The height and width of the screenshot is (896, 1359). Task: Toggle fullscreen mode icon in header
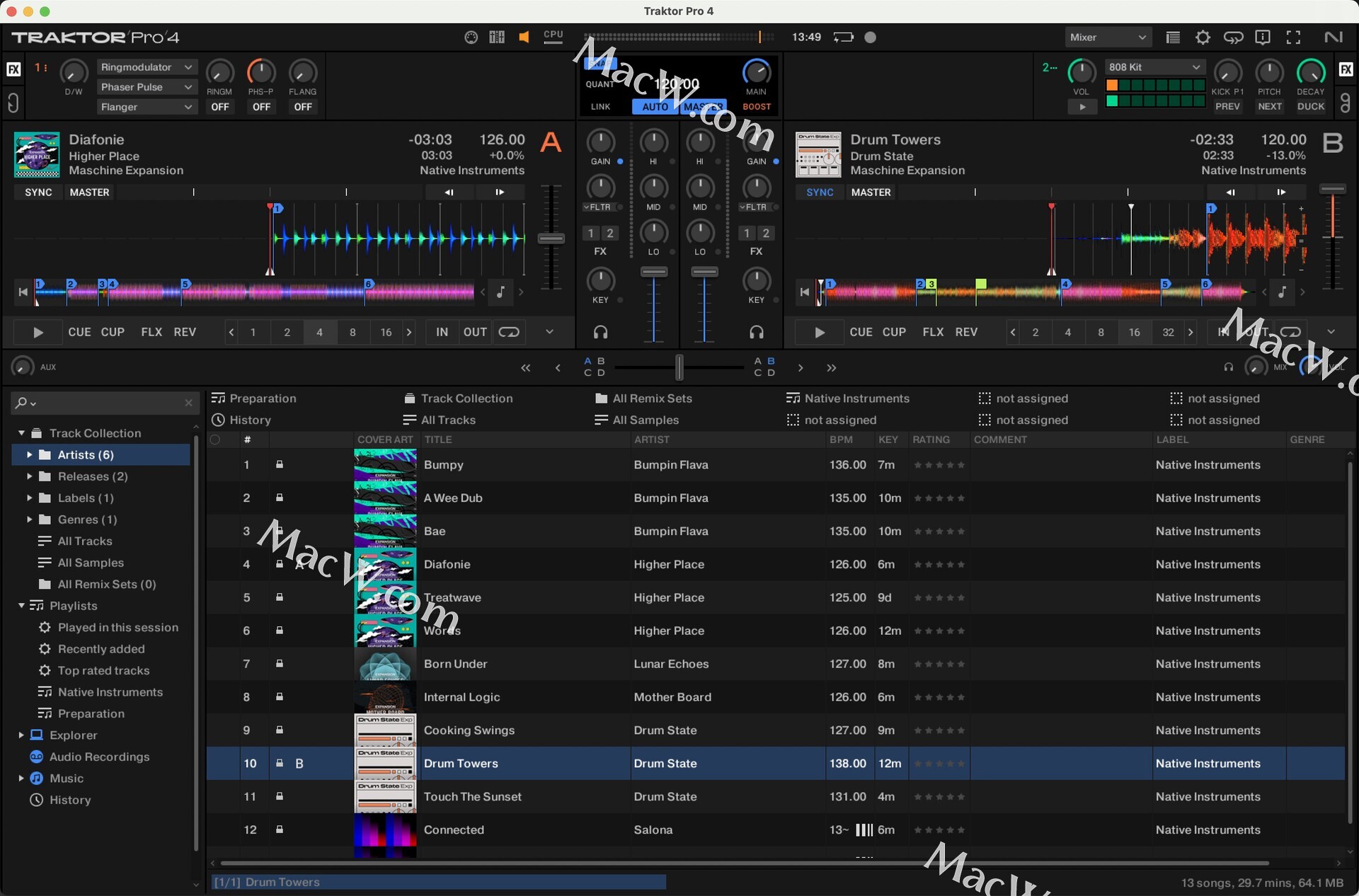coord(1293,38)
